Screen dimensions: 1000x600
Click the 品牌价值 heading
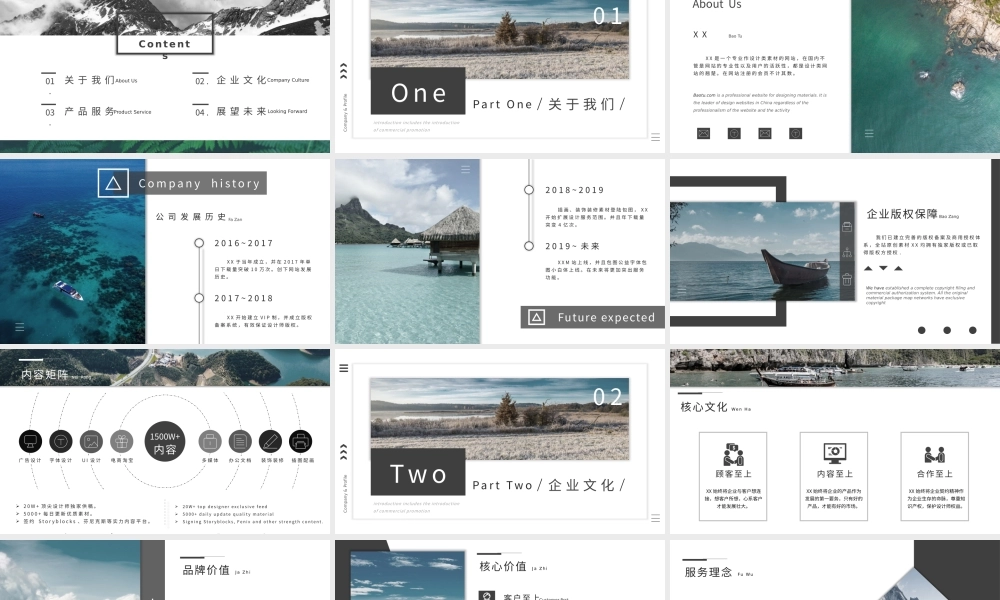pos(206,570)
